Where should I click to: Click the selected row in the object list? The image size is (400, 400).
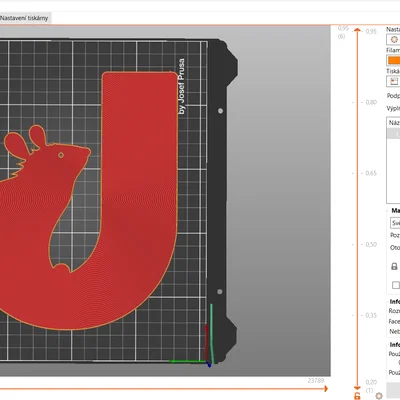point(393,134)
